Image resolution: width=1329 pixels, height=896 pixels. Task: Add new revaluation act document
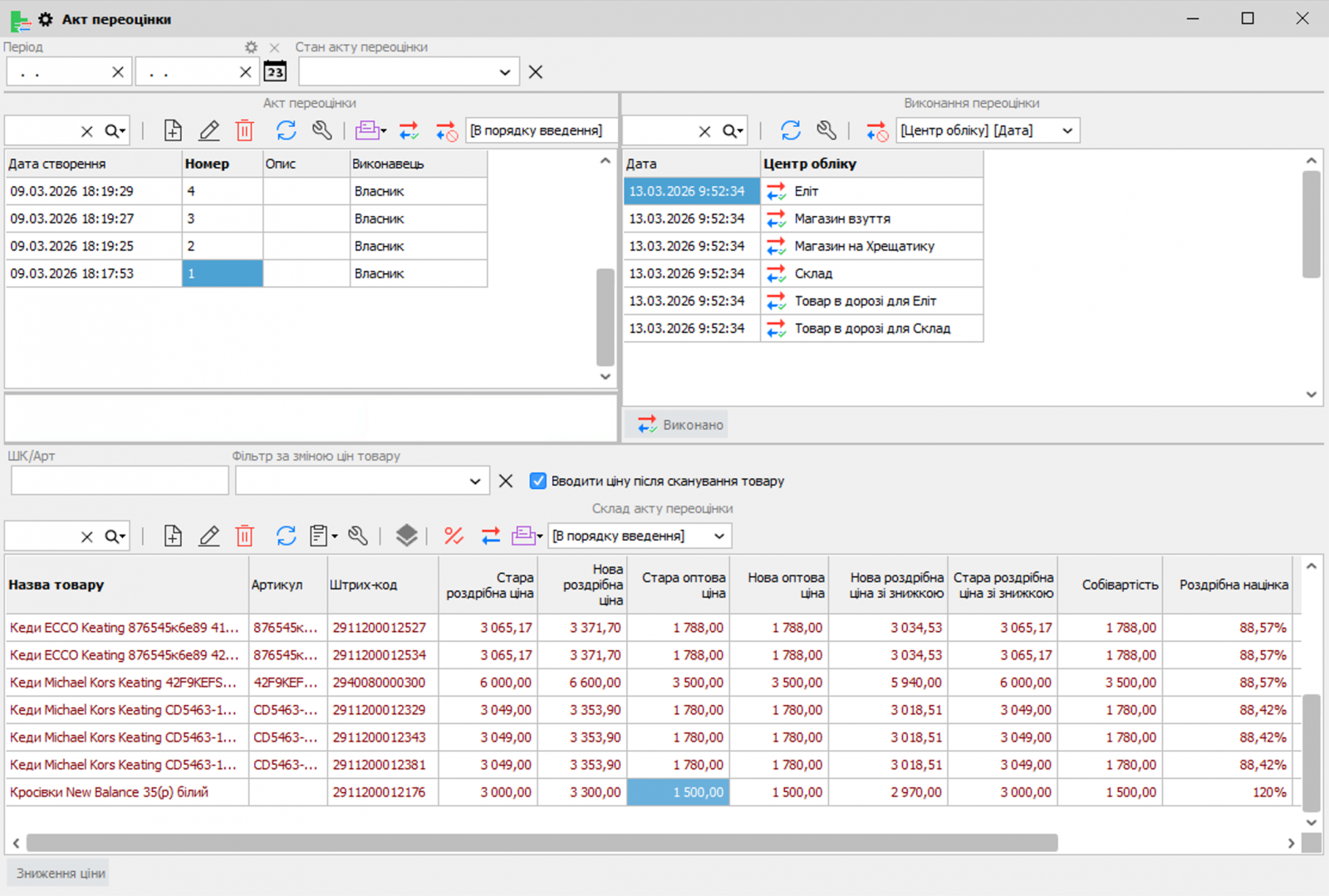172,130
